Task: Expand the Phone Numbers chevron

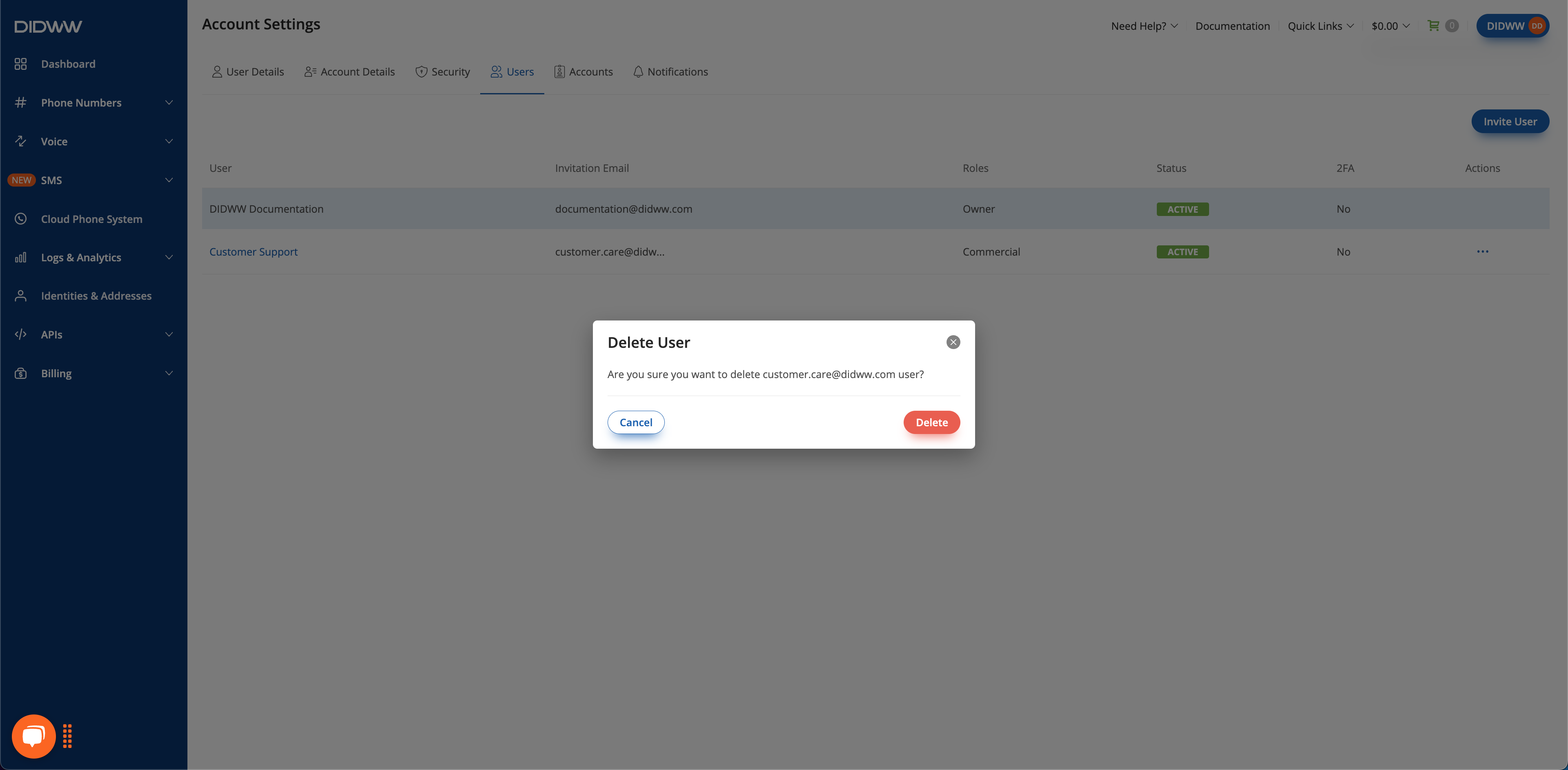Action: point(169,102)
